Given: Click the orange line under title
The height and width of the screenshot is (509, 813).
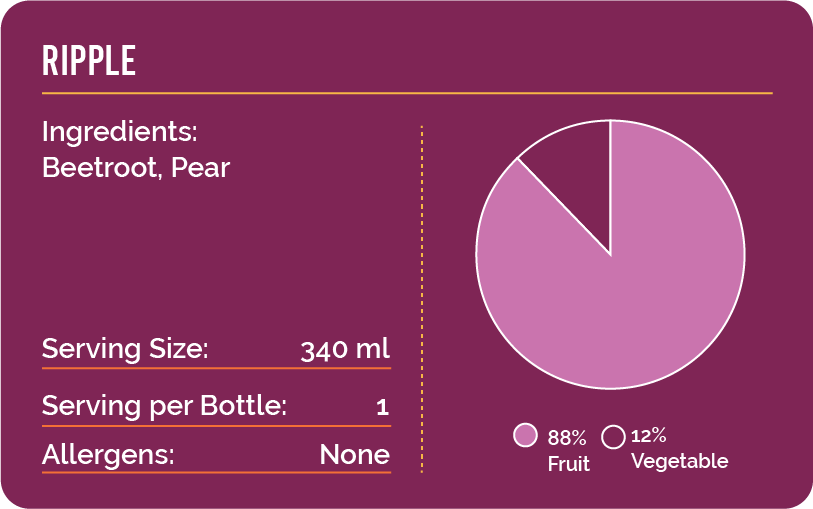Looking at the screenshot, I should [407, 93].
